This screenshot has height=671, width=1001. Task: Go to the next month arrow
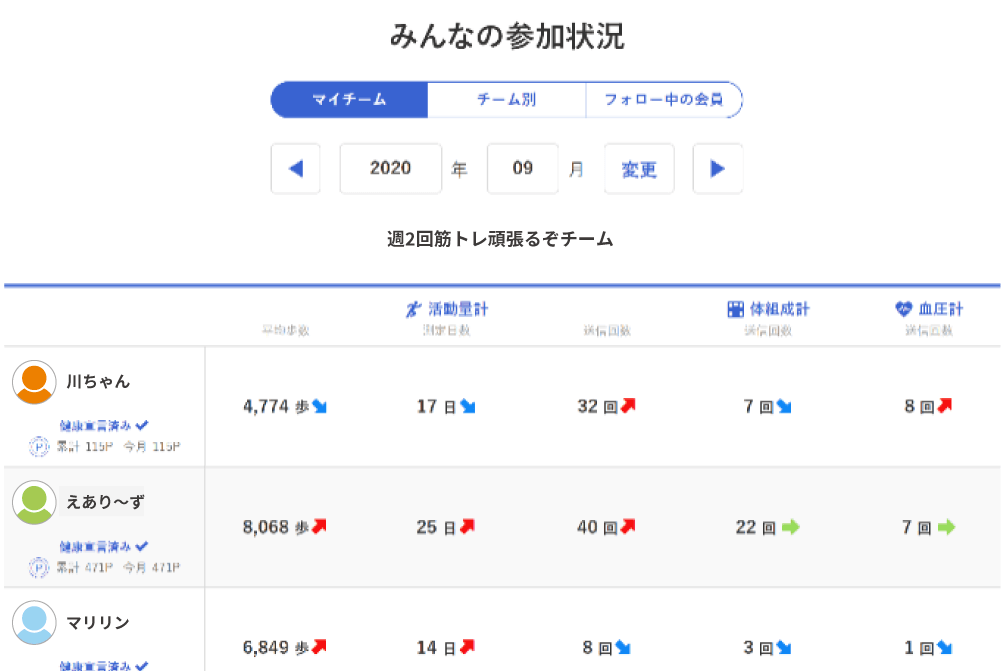click(x=718, y=169)
